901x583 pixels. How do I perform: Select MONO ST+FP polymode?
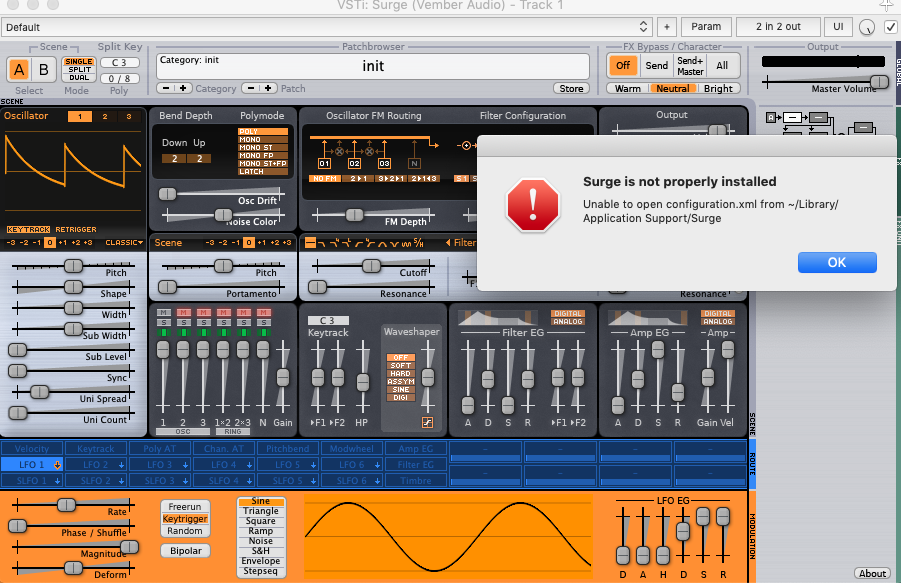pos(263,164)
